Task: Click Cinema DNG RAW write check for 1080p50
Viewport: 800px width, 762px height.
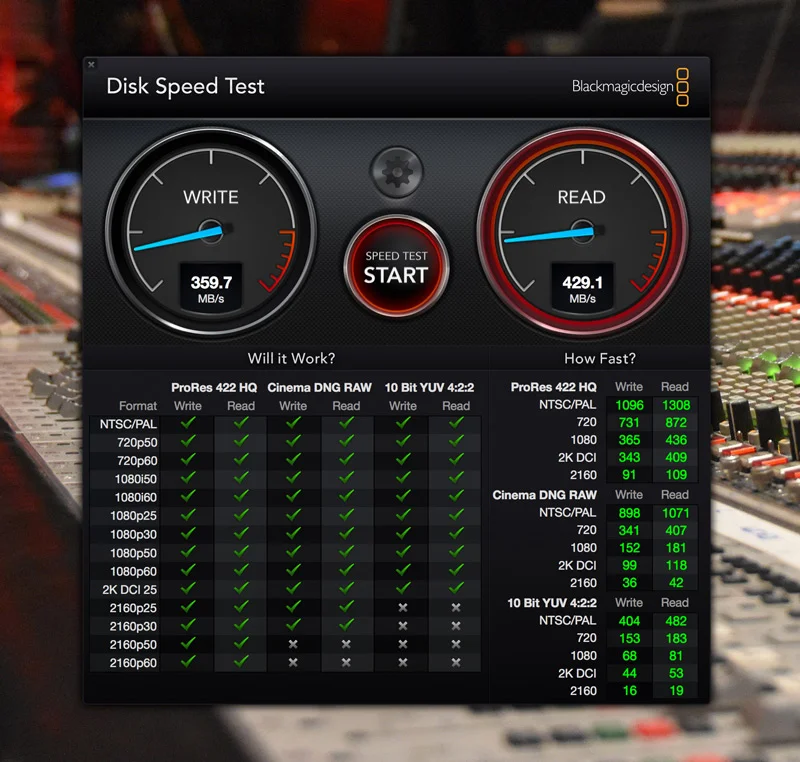Action: click(293, 552)
